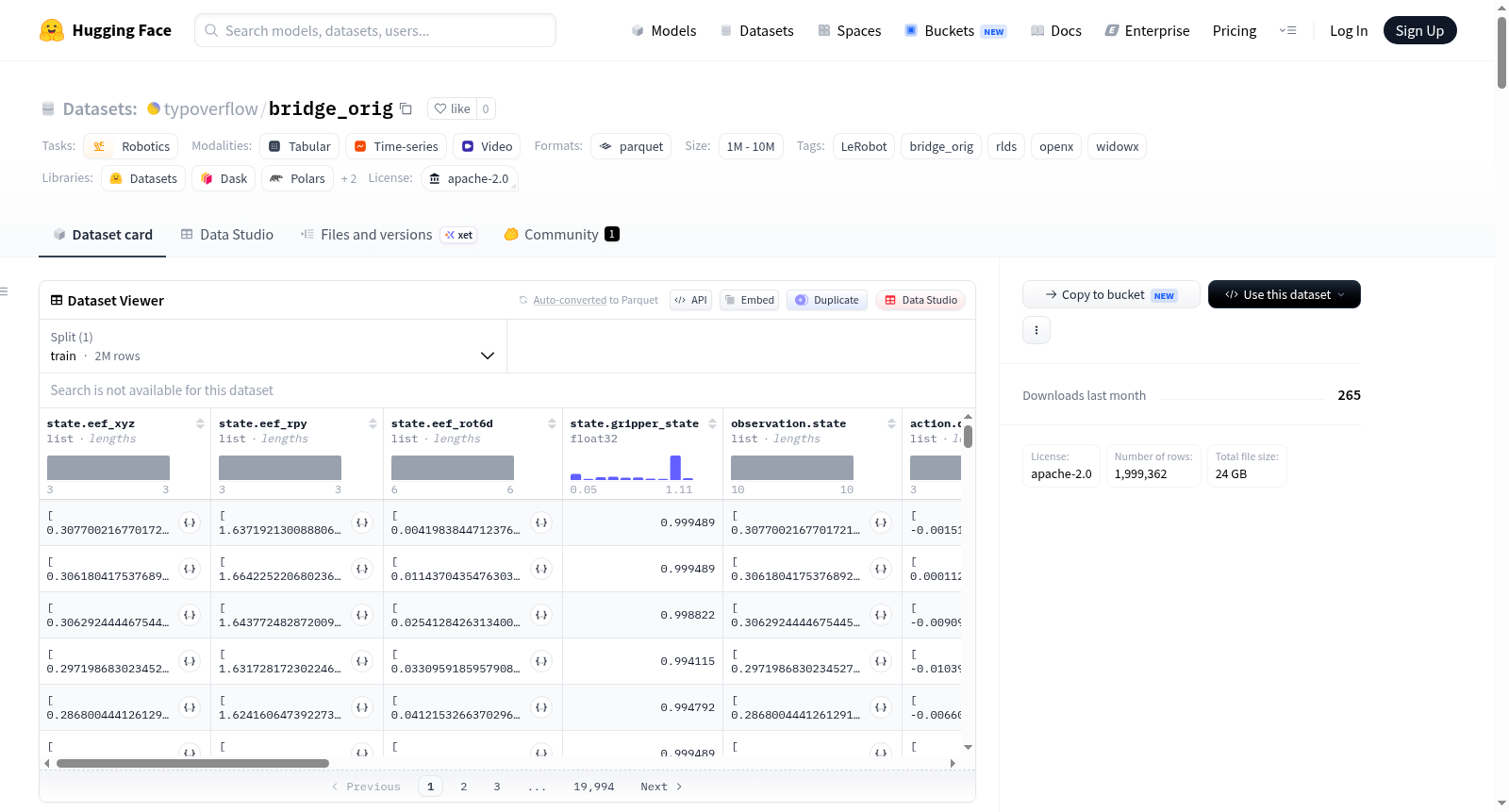Viewport: 1509px width, 812px height.
Task: Expand JSON for state.eef_xyz value 0.3077002167701721
Action: click(190, 522)
